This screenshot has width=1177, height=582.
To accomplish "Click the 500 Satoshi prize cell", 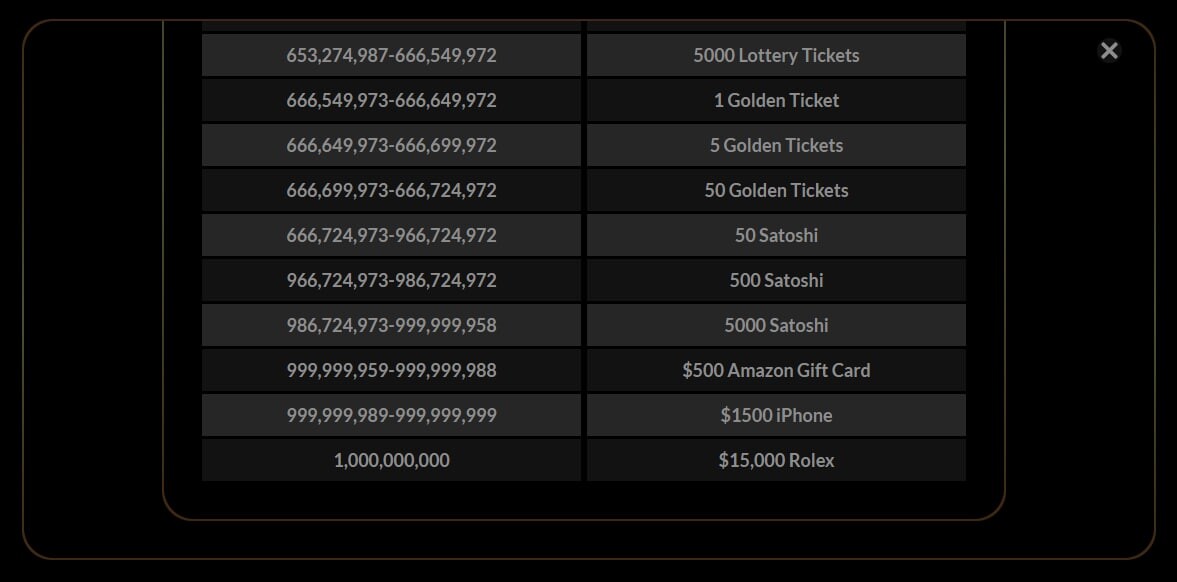I will (776, 280).
